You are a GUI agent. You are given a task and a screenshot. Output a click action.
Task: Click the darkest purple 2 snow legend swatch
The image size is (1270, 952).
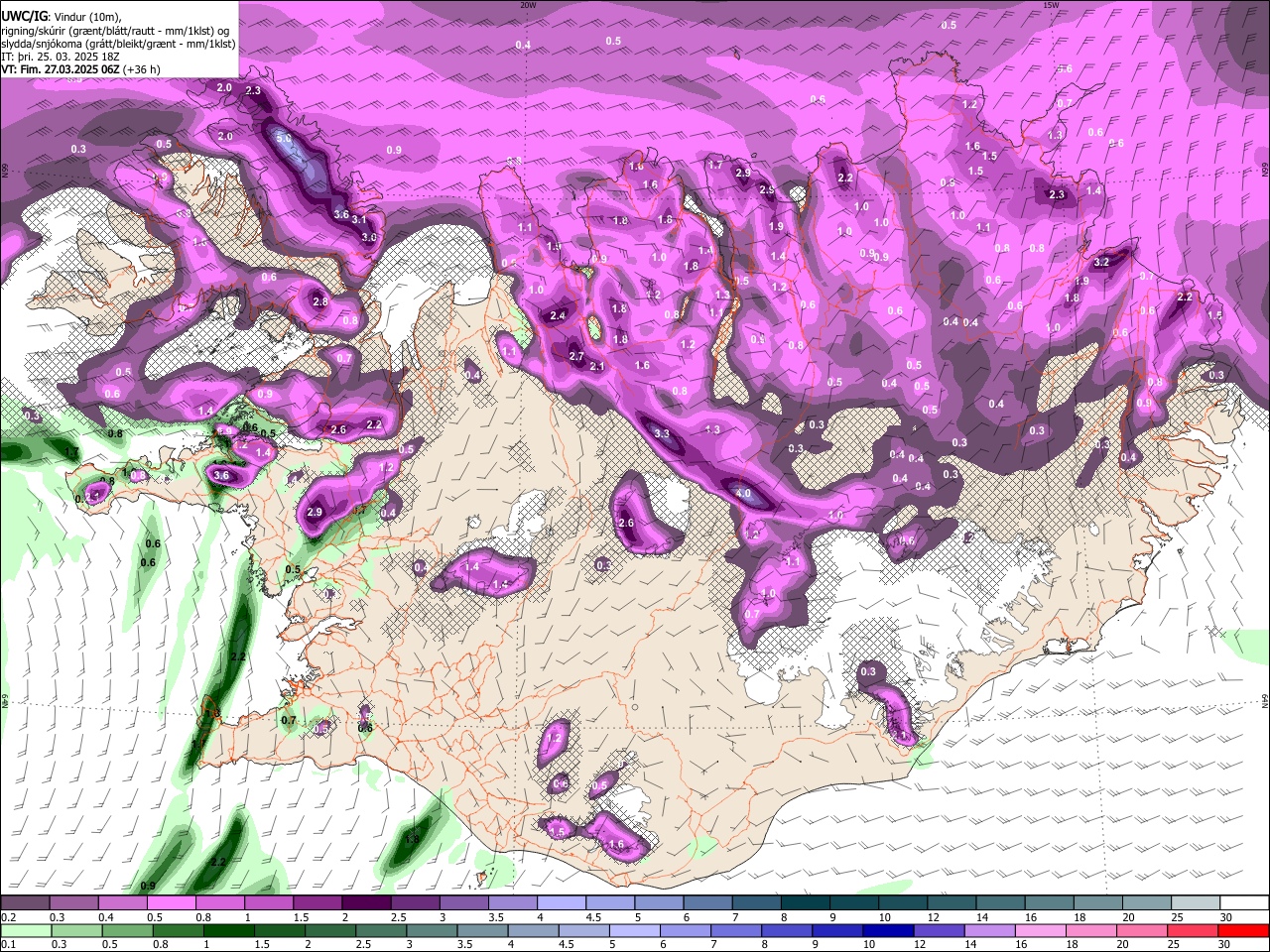366,903
